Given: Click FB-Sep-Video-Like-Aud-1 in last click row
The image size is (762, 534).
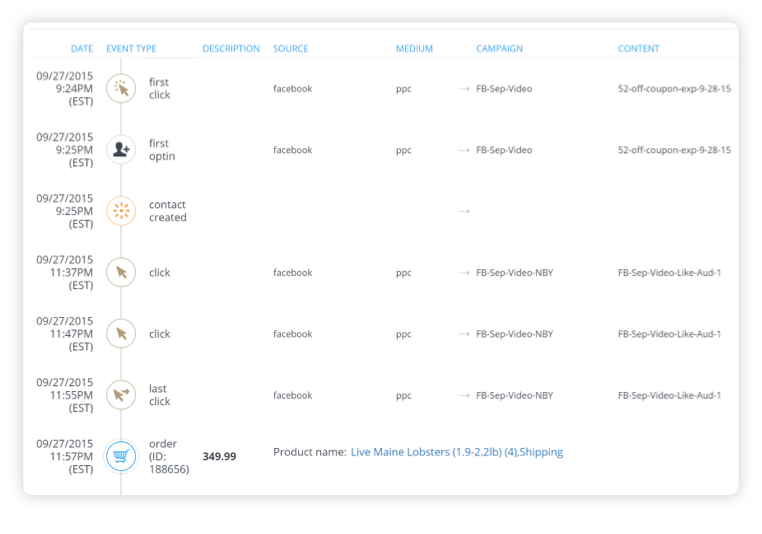Looking at the screenshot, I should (x=669, y=395).
